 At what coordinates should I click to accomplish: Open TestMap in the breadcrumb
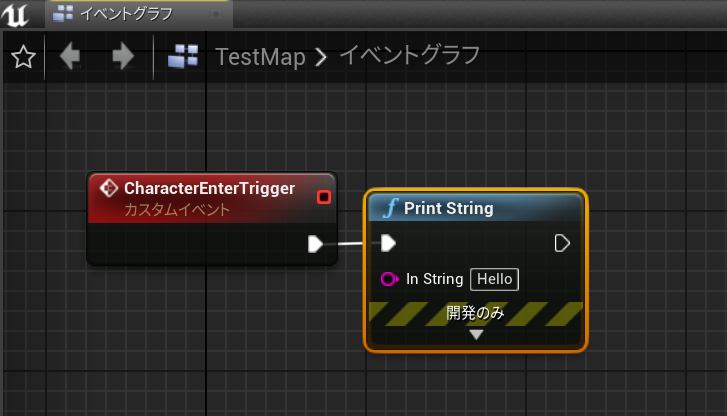click(x=260, y=57)
